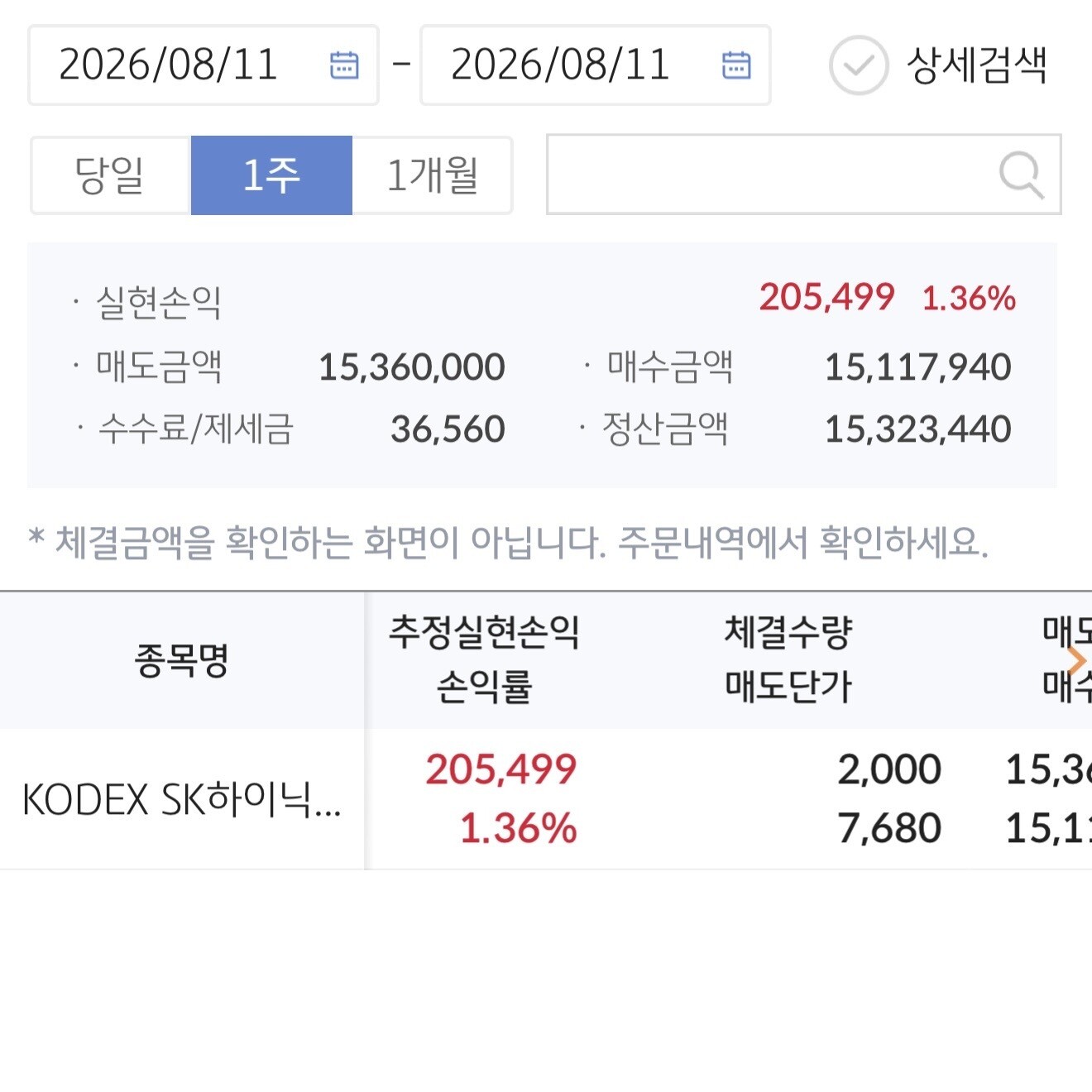The image size is (1092, 1092).
Task: Click the start date field 2026/08/11
Action: coord(204,65)
